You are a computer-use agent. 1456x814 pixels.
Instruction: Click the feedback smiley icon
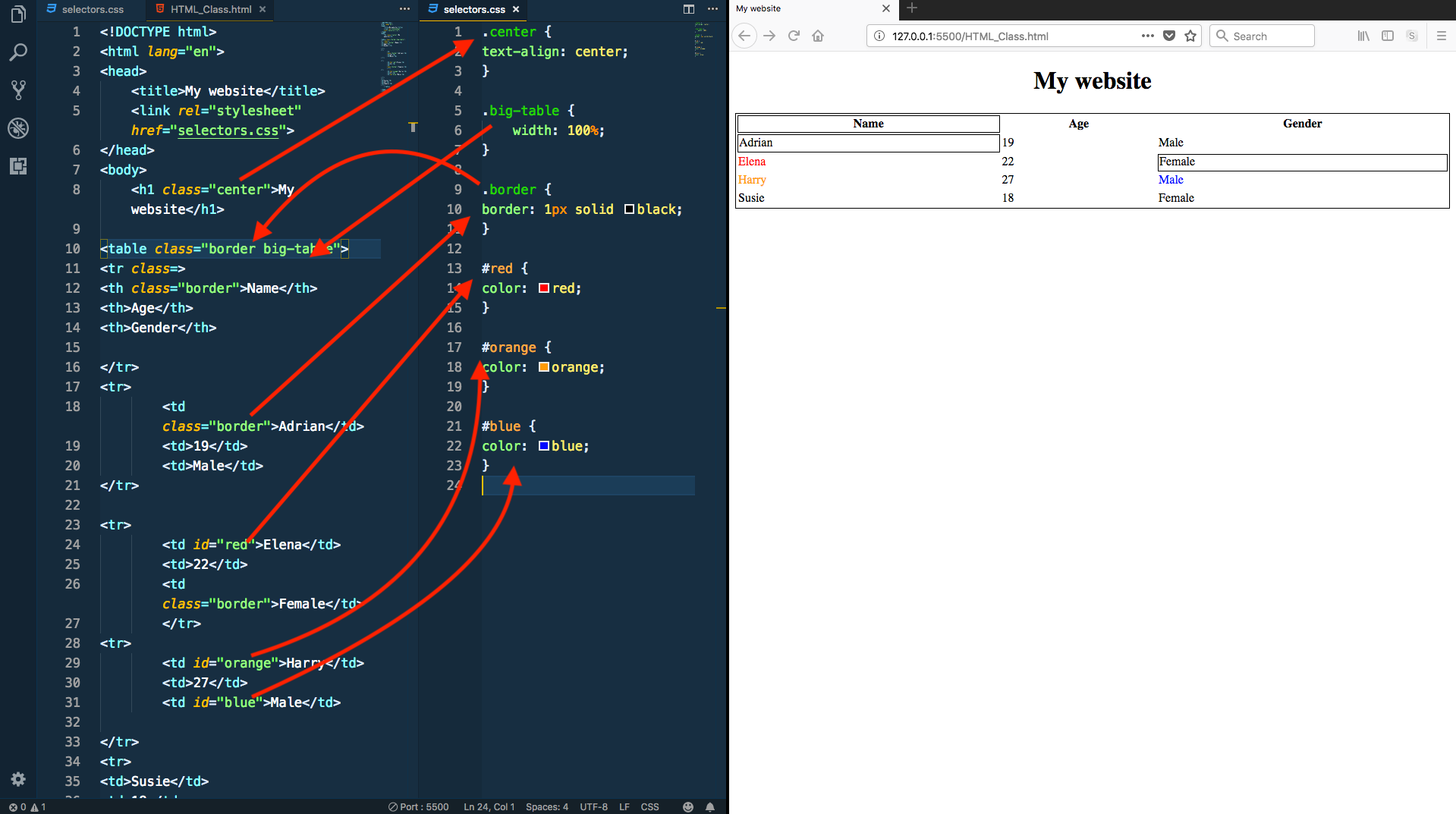[x=688, y=807]
